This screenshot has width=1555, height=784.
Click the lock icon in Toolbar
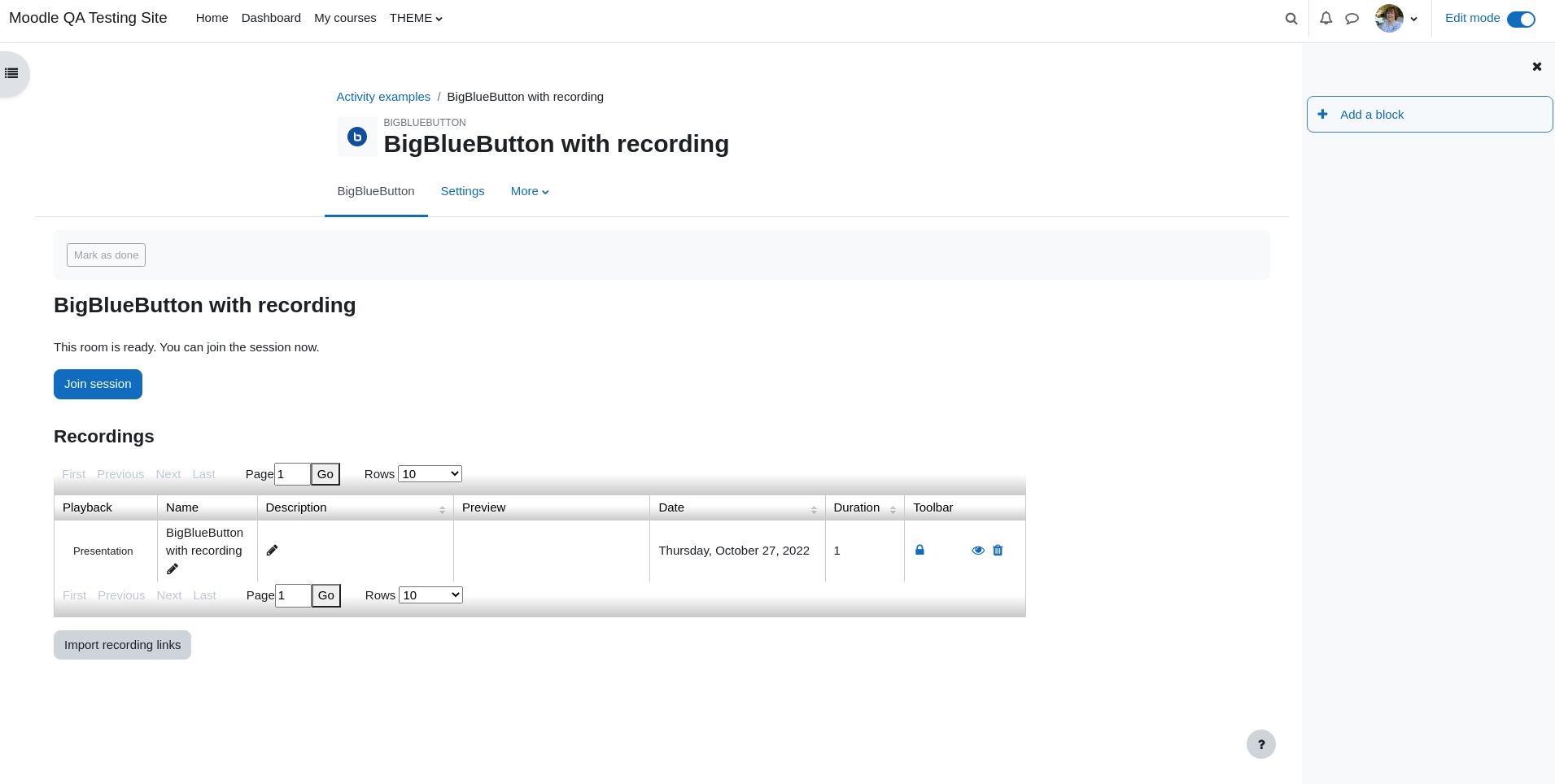point(919,550)
